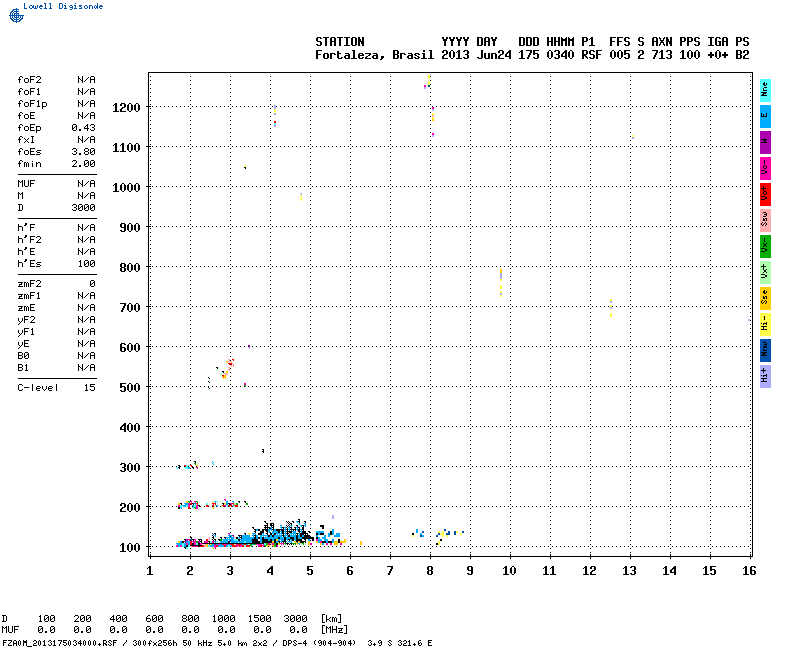Click the red Vo+ legend swatch

(x=765, y=193)
